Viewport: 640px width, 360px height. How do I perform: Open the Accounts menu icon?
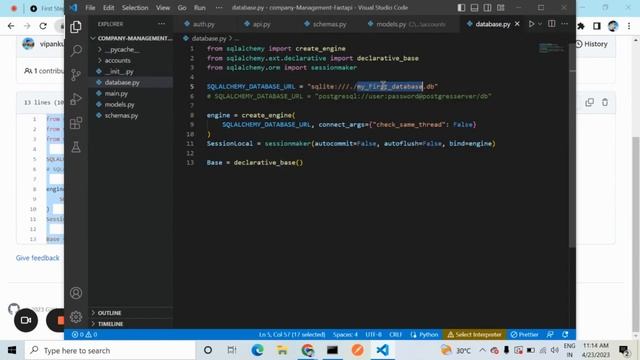tap(76, 293)
